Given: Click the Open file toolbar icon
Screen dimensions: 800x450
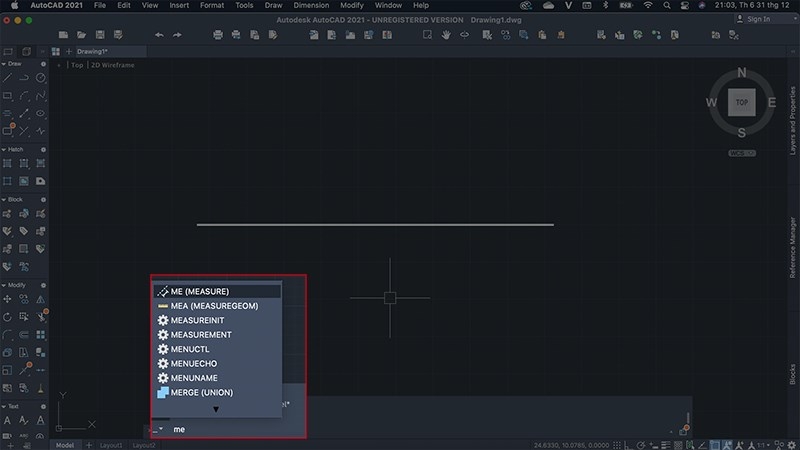Looking at the screenshot, I should click(82, 35).
